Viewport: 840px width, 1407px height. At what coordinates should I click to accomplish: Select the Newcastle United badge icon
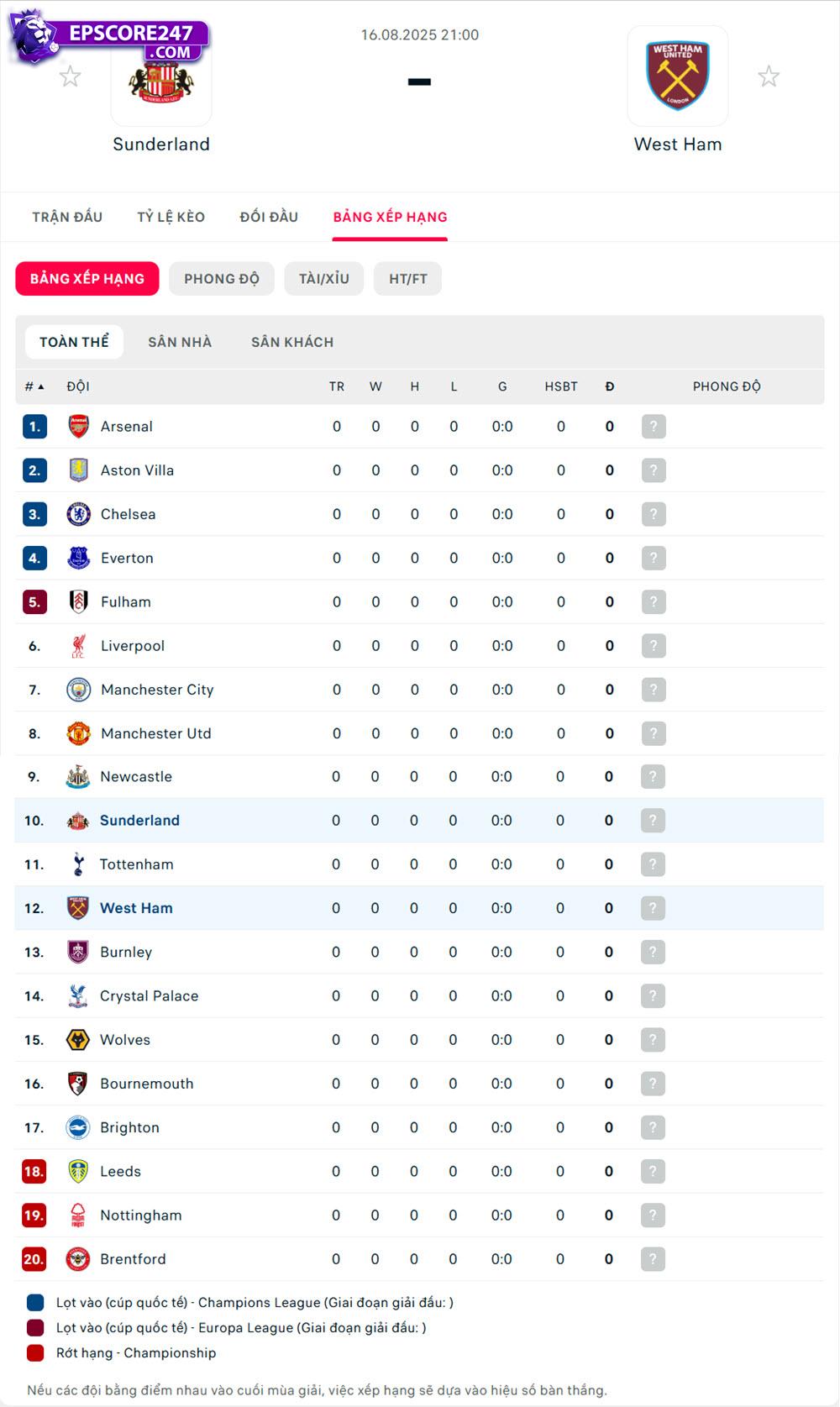[76, 777]
